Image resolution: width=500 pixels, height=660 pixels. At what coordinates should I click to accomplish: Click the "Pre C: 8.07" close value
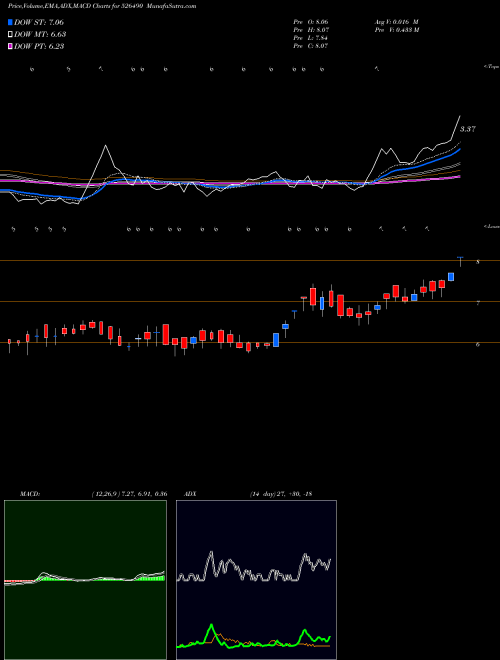click(x=311, y=46)
